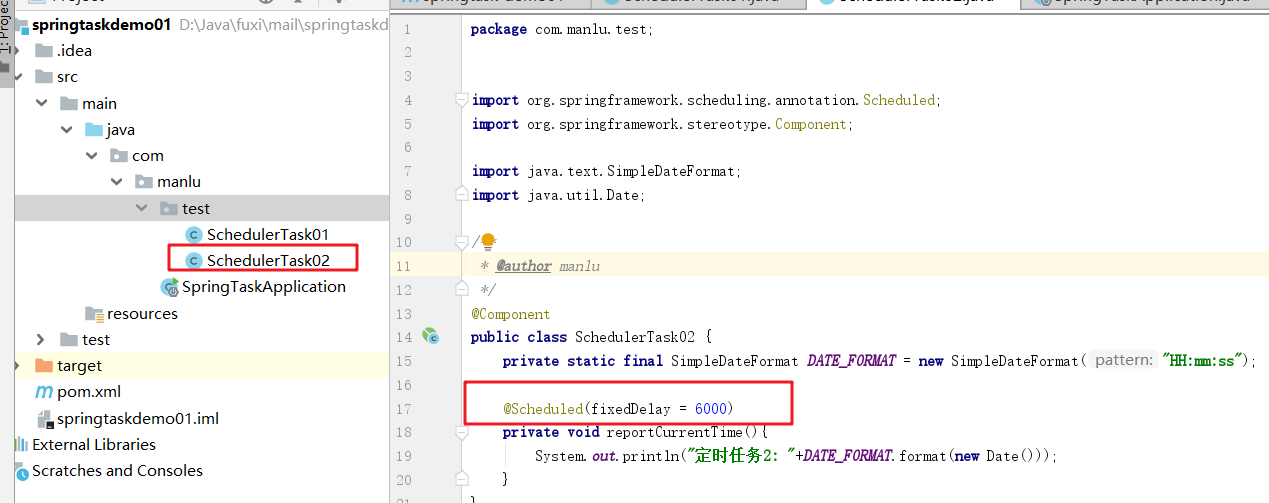The width and height of the screenshot is (1269, 503).
Task: Click 'import java.text.SimpleDateFormat;' line
Action: point(607,171)
